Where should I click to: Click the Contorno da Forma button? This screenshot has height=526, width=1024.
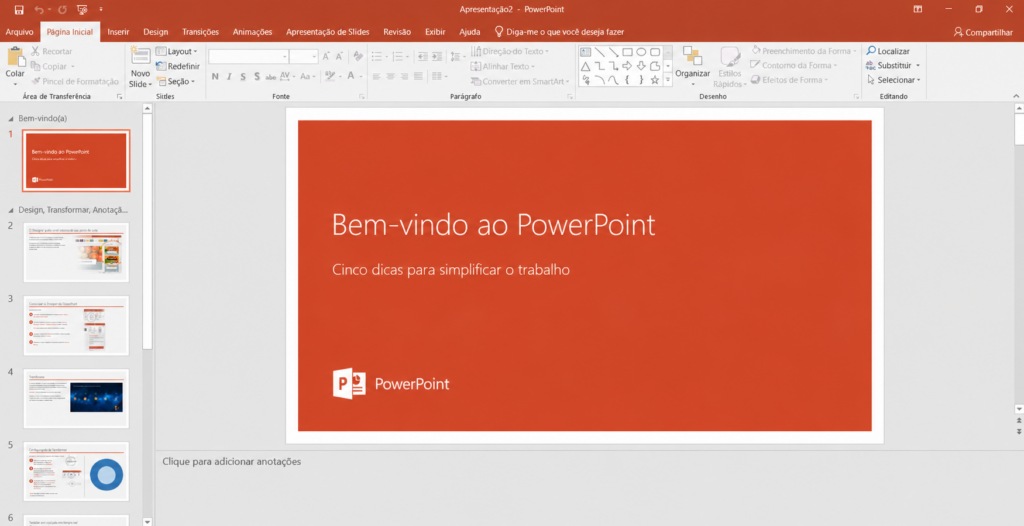click(793, 65)
